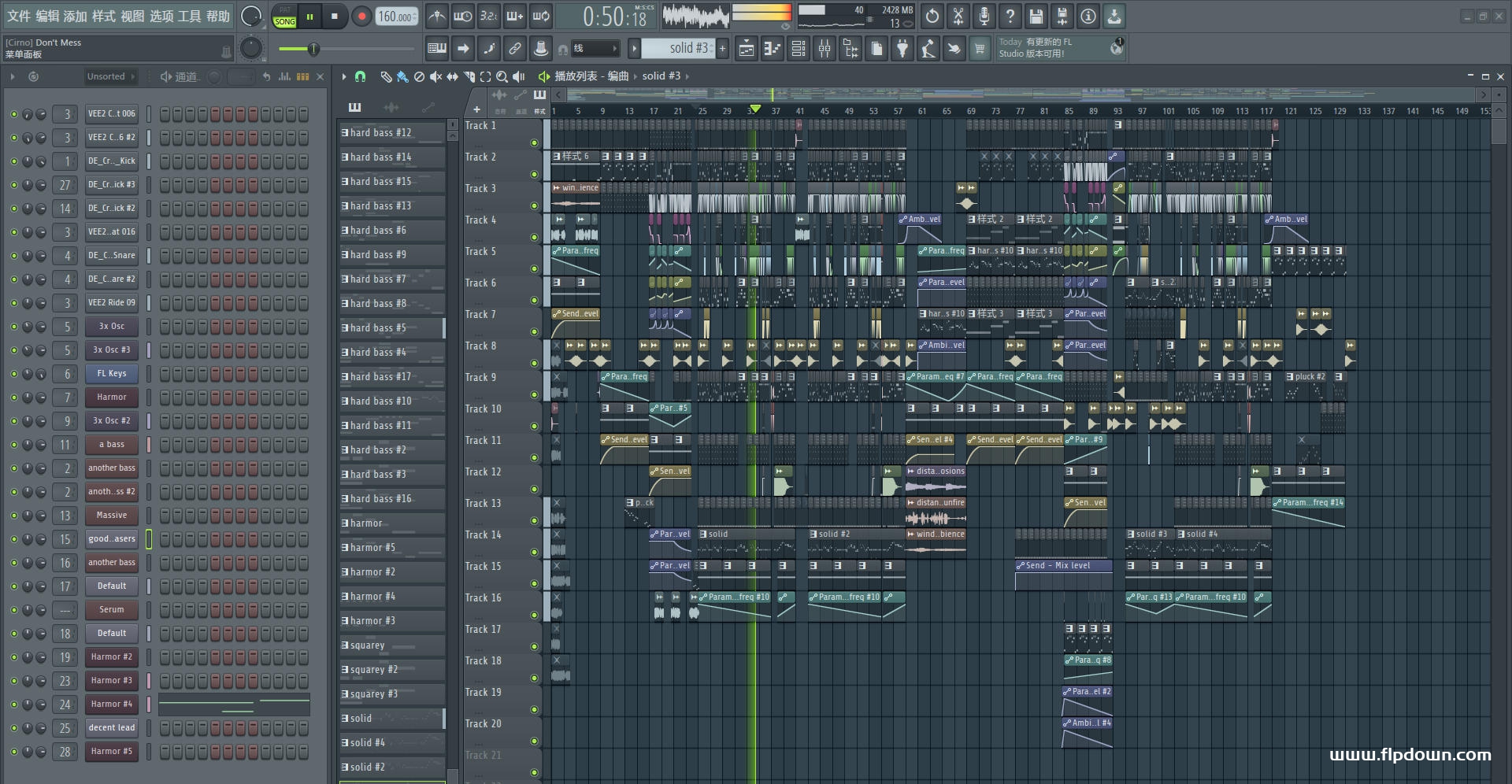The height and width of the screenshot is (784, 1512).
Task: Open the 帮助 menu
Action: coord(218,16)
